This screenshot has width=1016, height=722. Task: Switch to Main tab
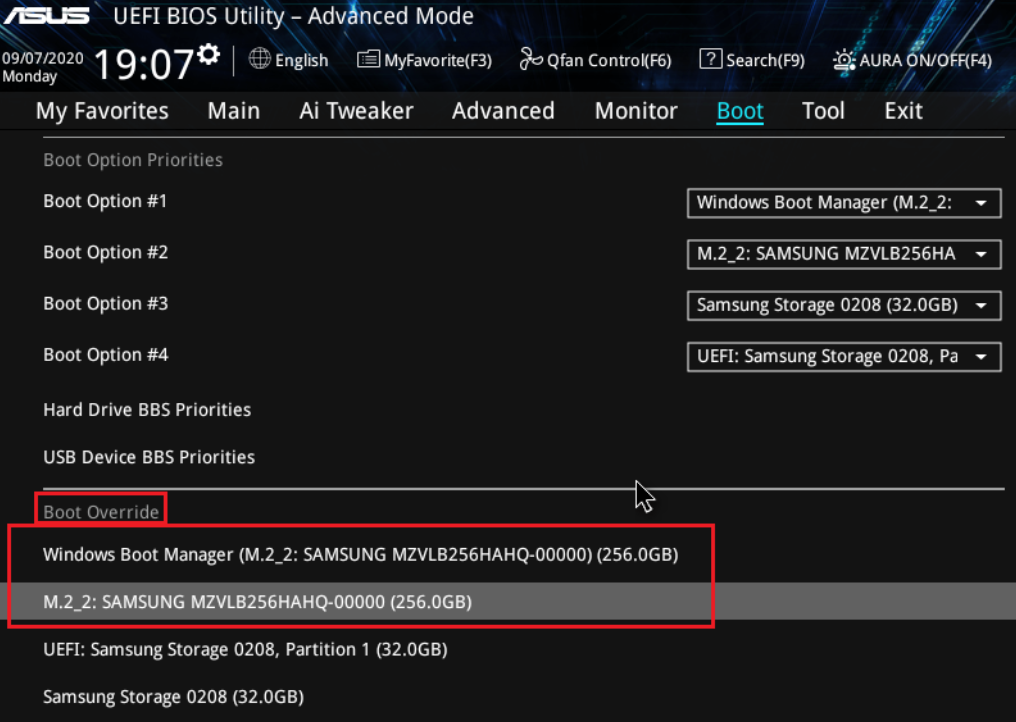(234, 111)
